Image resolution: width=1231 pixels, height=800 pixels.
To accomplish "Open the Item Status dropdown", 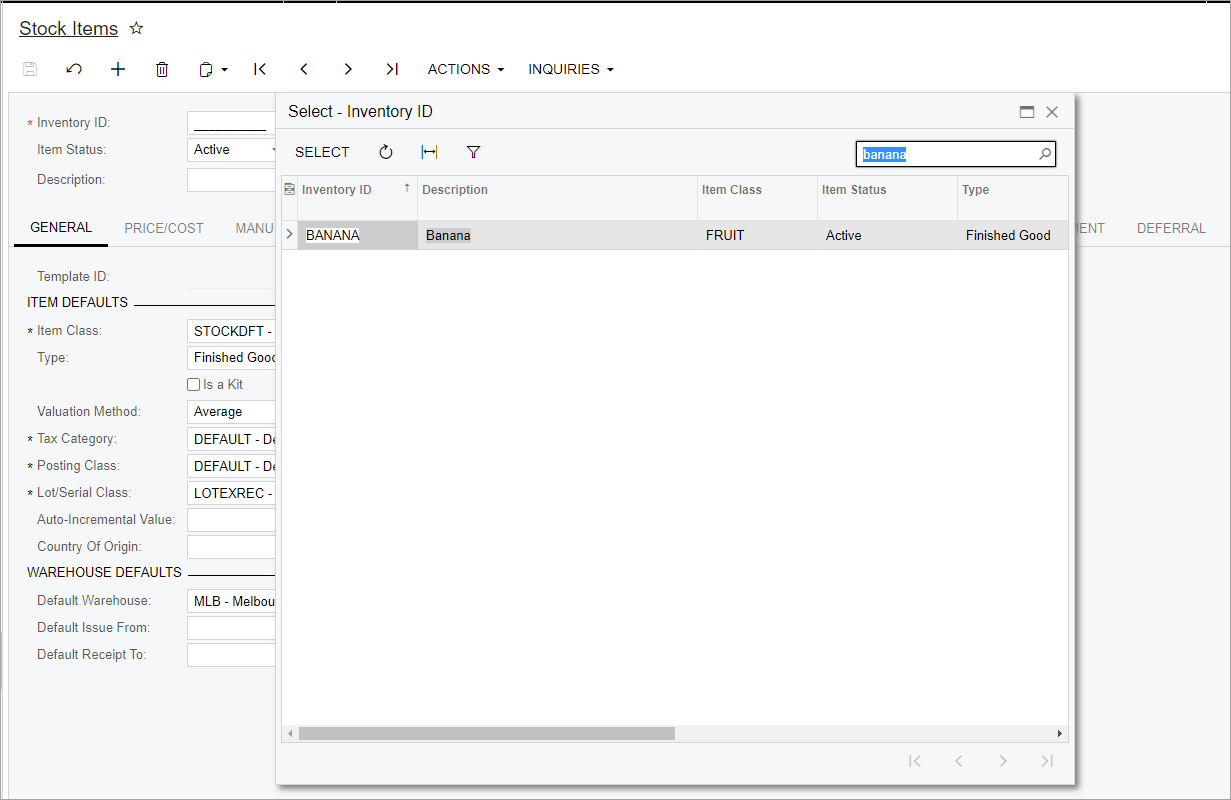I will (231, 150).
